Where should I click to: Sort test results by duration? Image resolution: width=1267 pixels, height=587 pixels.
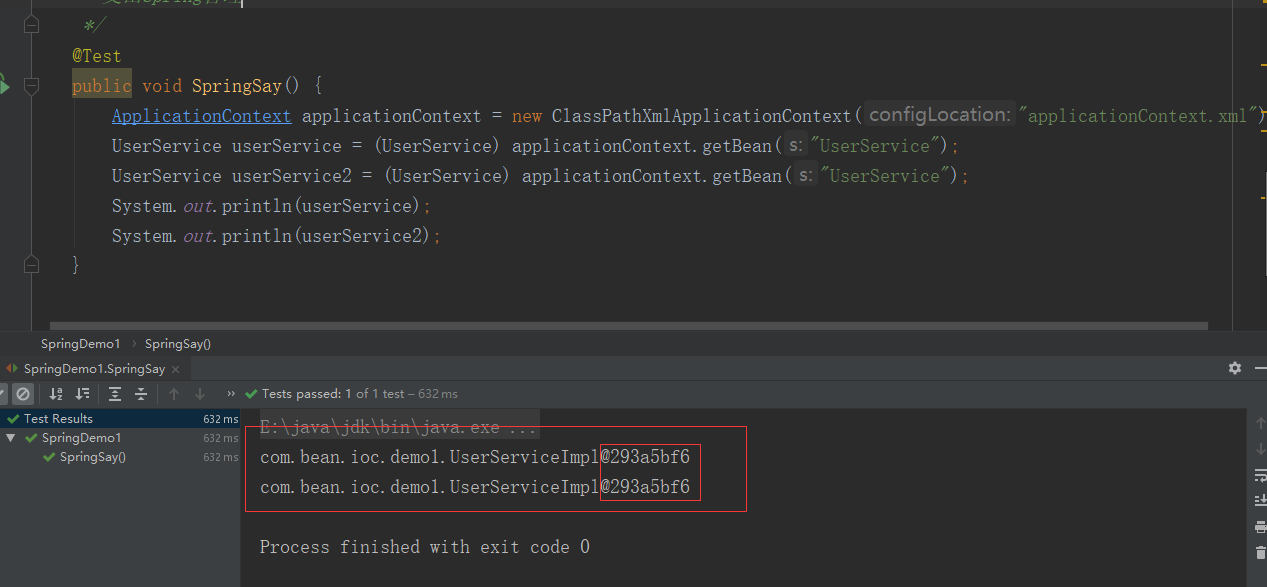coord(83,394)
